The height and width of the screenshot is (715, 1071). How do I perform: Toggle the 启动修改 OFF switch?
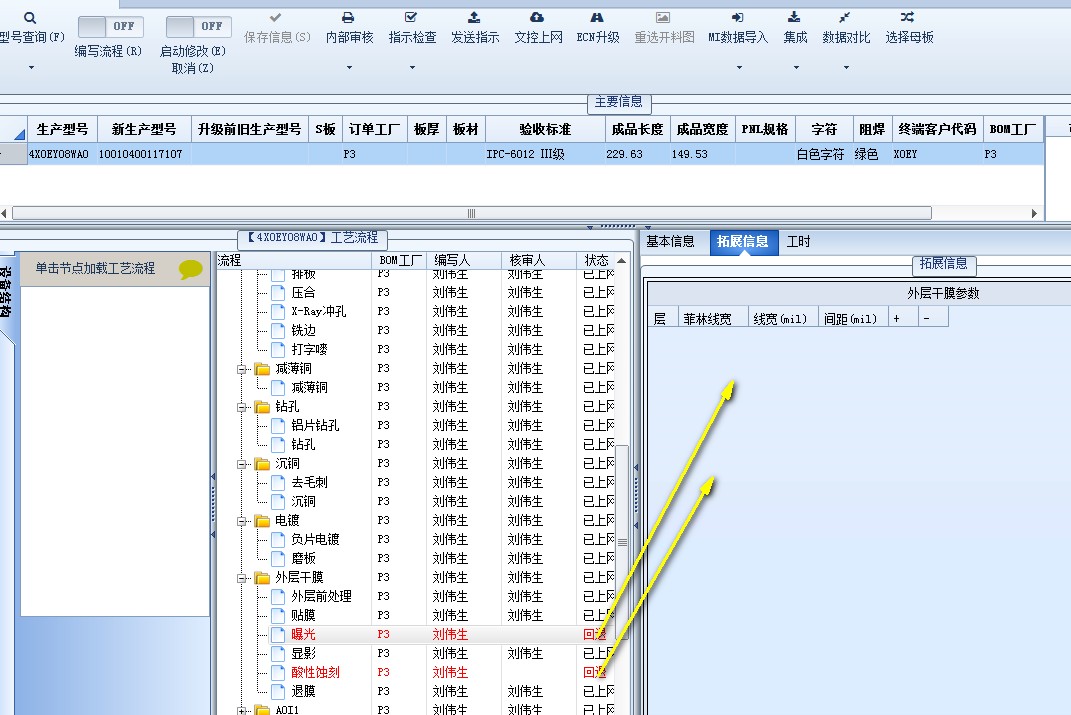coord(199,27)
